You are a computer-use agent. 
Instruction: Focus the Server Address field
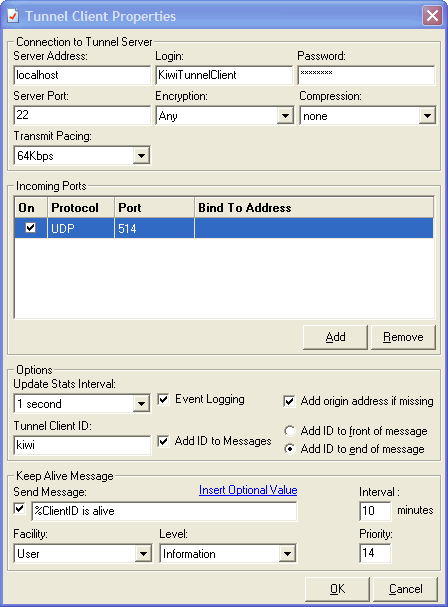point(82,75)
